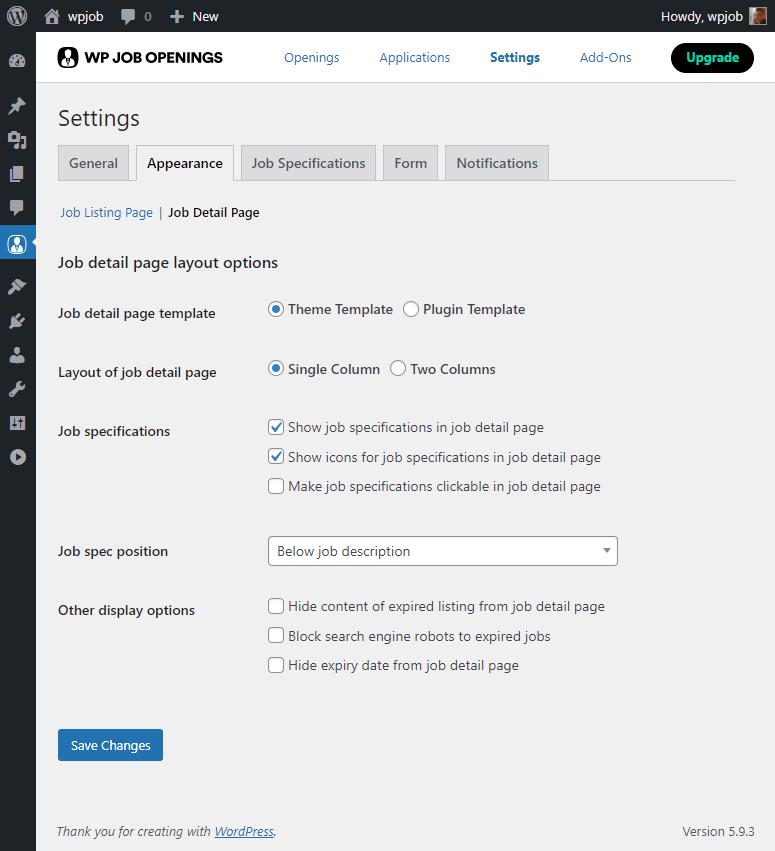Select the Plugin Template radio option
The width and height of the screenshot is (775, 851).
point(411,309)
